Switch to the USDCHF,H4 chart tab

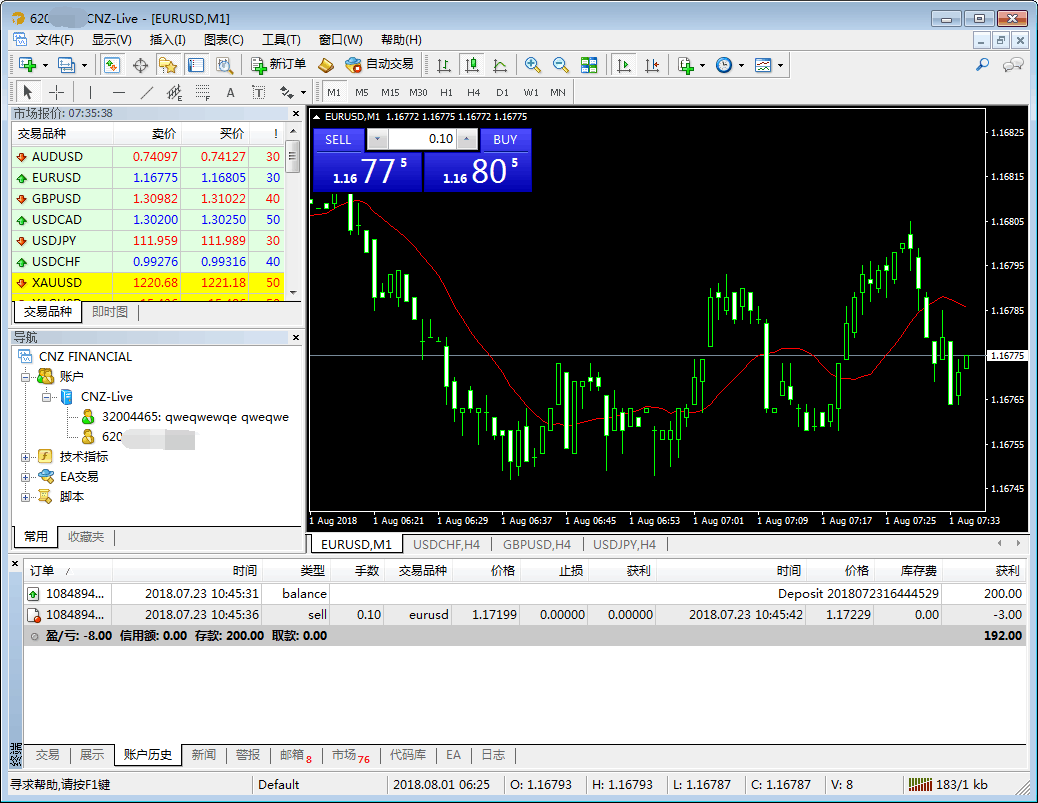tap(446, 544)
